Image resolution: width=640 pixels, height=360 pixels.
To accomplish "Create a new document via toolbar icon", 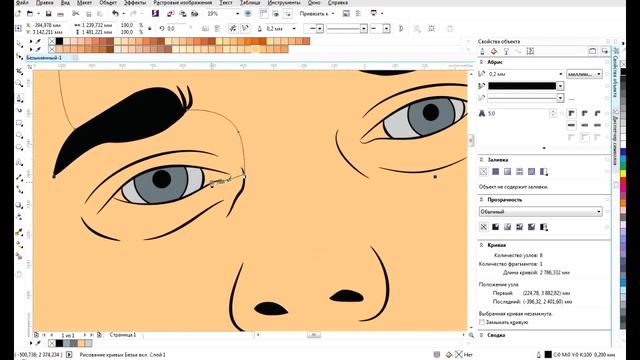I will (x=18, y=13).
